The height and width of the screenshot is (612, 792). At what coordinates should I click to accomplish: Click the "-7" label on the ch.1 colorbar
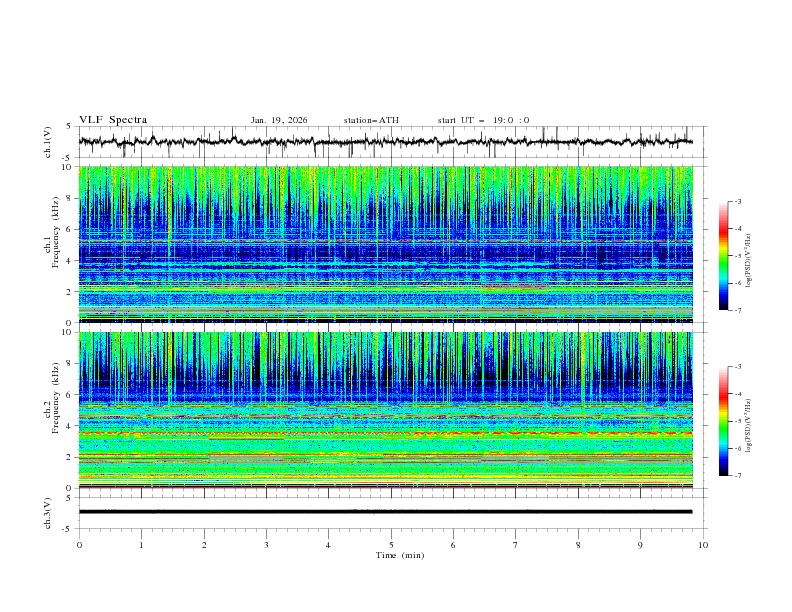[737, 311]
